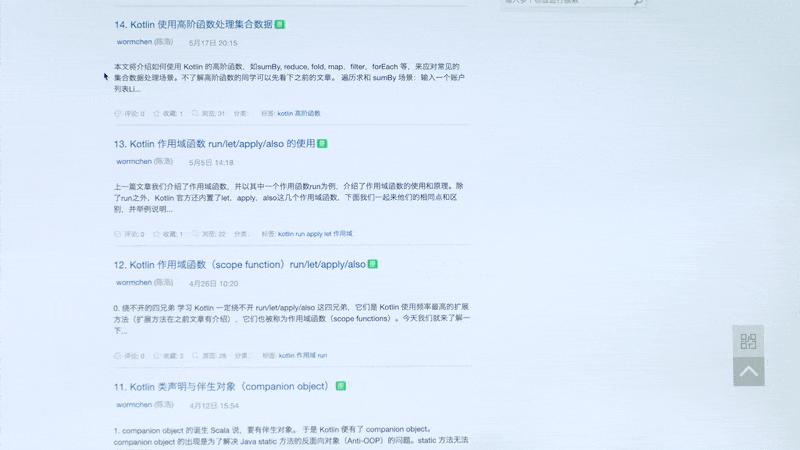Viewport: 800px width, 450px height.
Task: Click '浏览: 22' view count
Action: (x=213, y=234)
